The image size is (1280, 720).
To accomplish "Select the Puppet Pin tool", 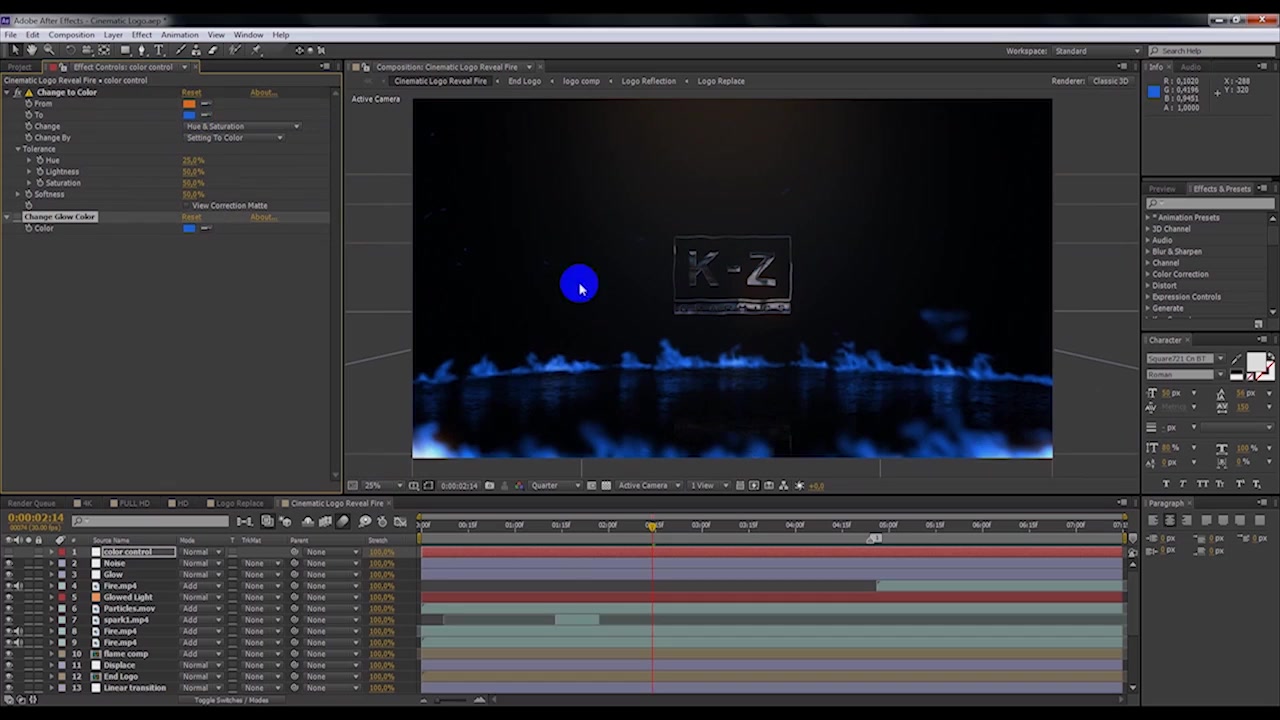I will pyautogui.click(x=256, y=50).
